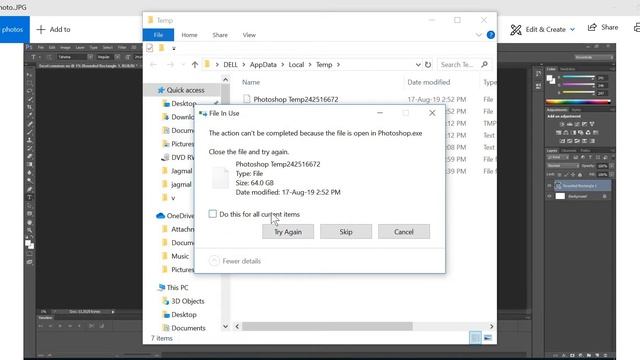Select This PC in navigation pane
Screen dimensions: 640x360
click(177, 287)
